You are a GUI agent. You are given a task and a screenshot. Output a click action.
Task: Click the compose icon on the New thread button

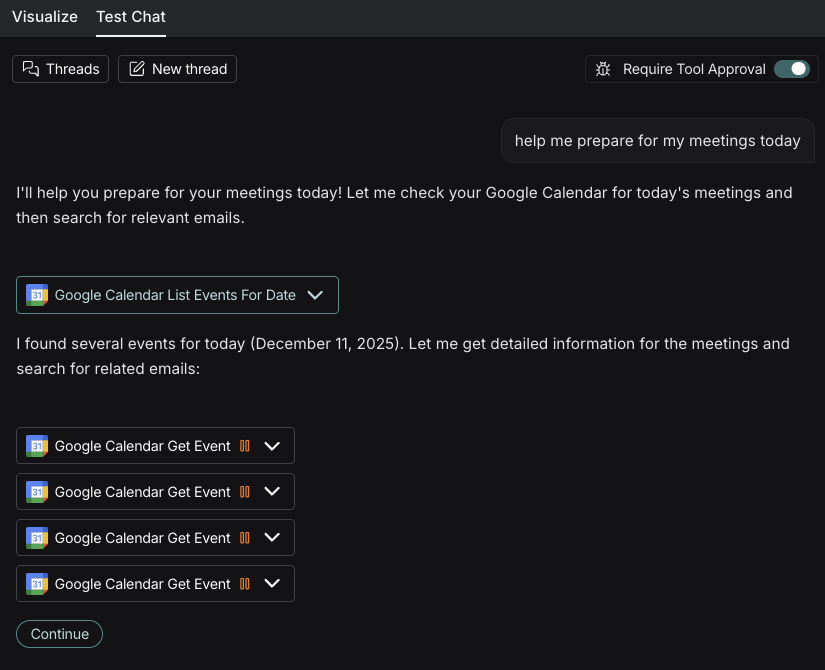coord(135,68)
